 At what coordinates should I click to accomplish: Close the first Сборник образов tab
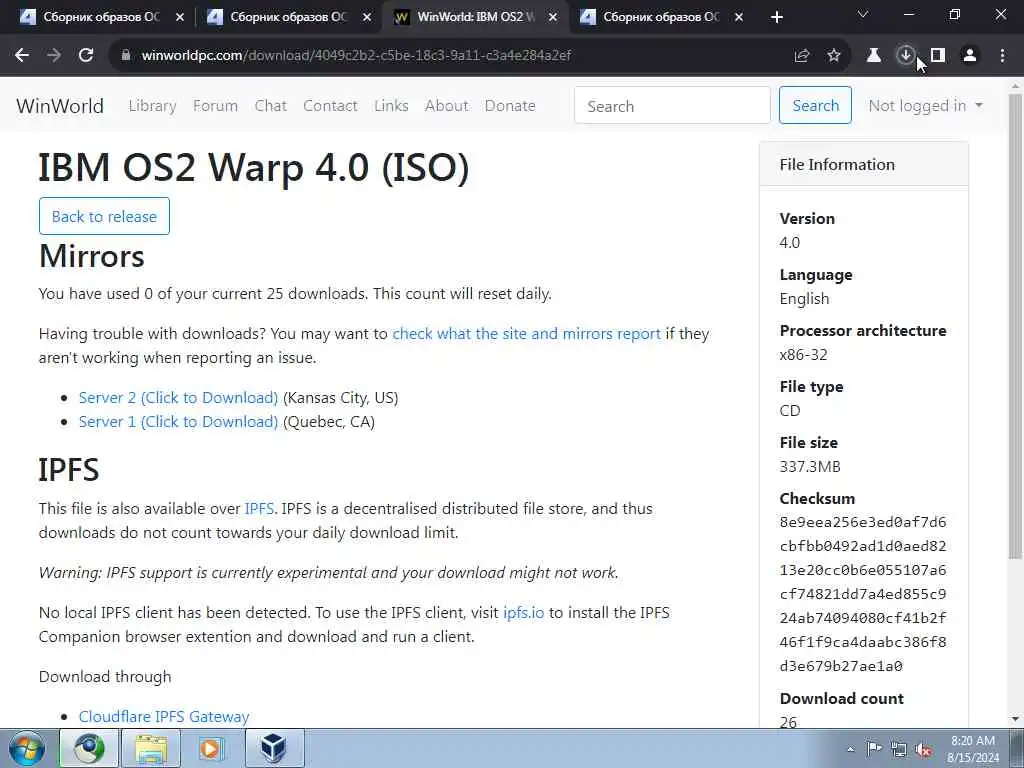(x=180, y=17)
